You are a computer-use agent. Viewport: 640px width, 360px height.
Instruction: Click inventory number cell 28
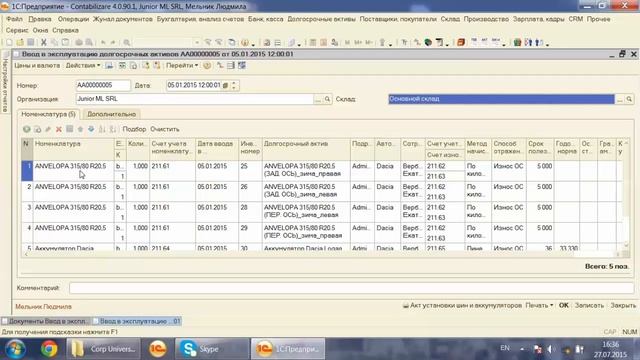(x=249, y=212)
